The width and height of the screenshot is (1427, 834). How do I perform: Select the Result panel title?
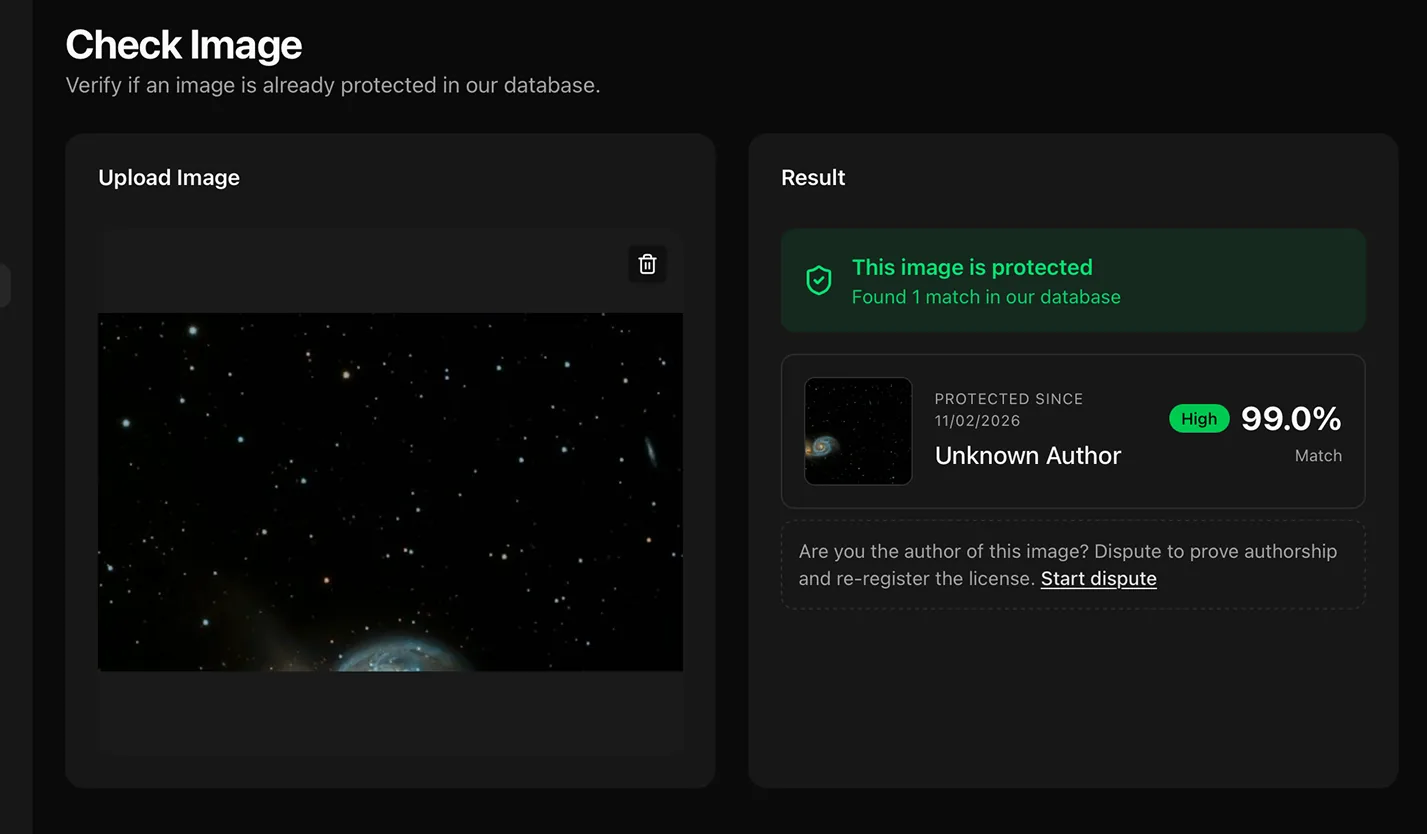(813, 178)
